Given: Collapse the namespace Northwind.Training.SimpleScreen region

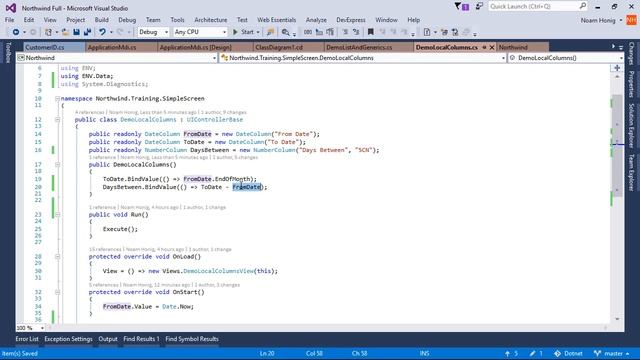Looking at the screenshot, I should [x=58, y=98].
